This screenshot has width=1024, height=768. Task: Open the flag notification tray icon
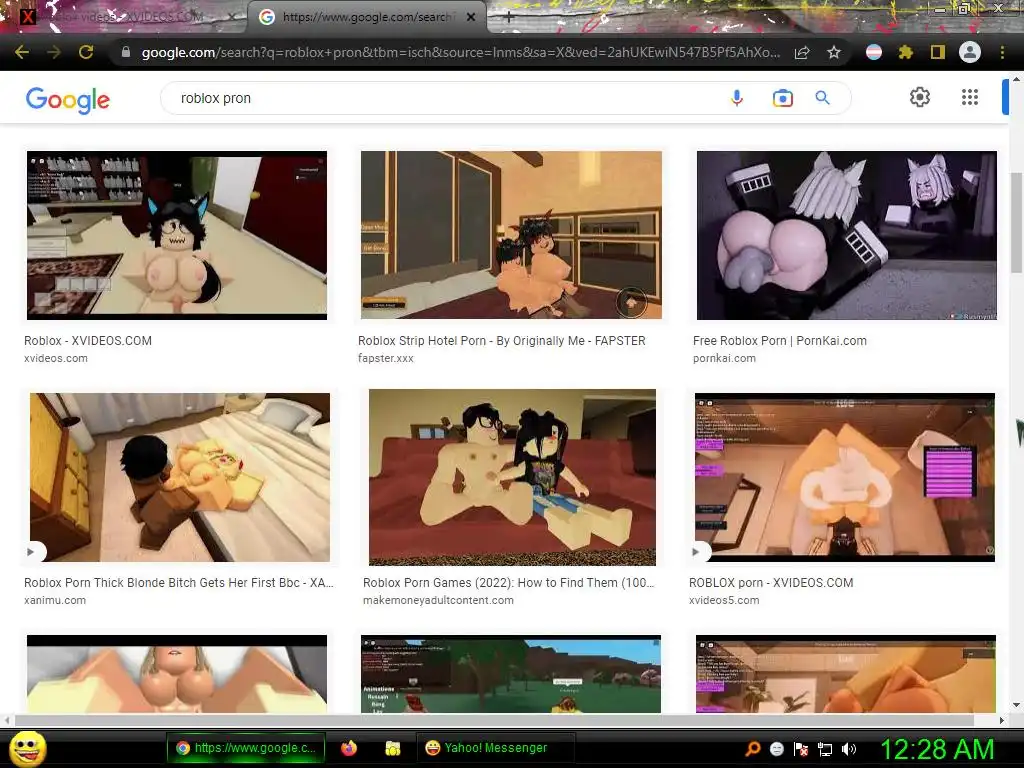pos(801,749)
